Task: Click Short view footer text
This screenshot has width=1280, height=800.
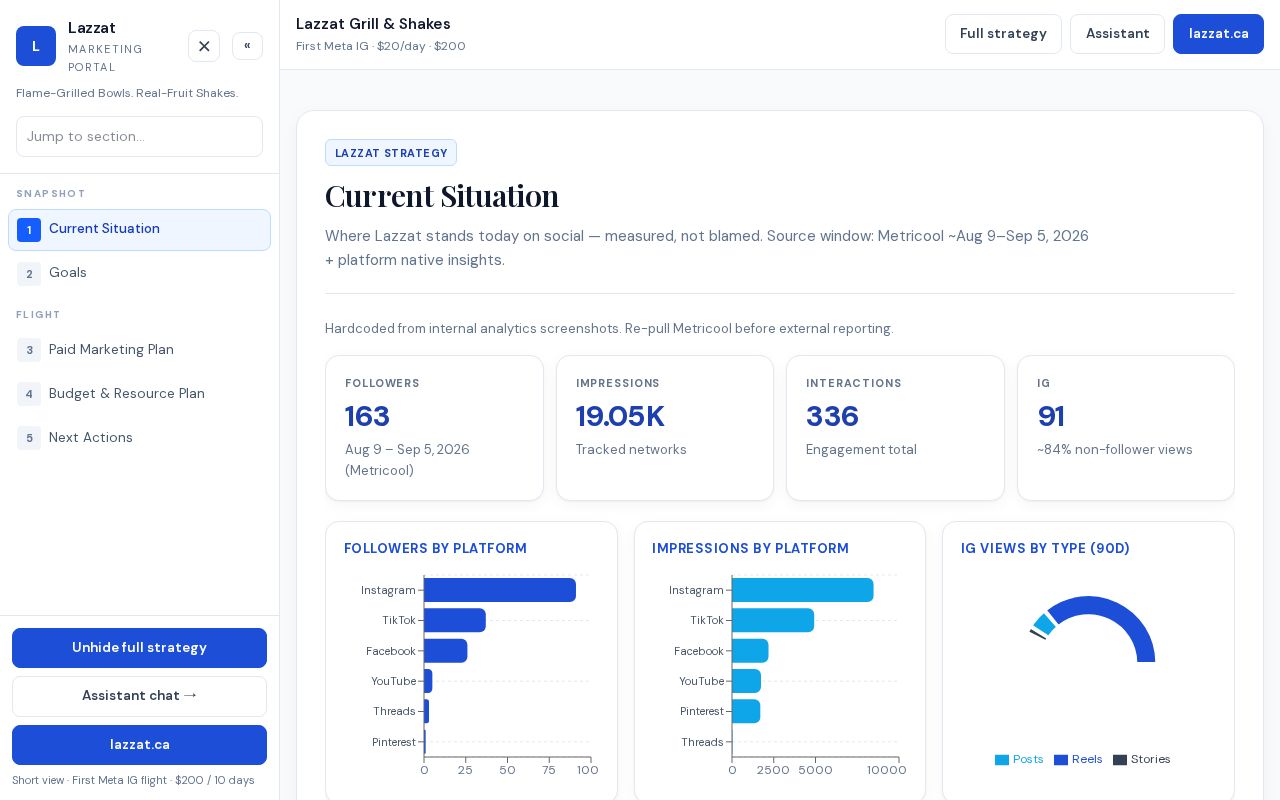Action: pos(133,780)
